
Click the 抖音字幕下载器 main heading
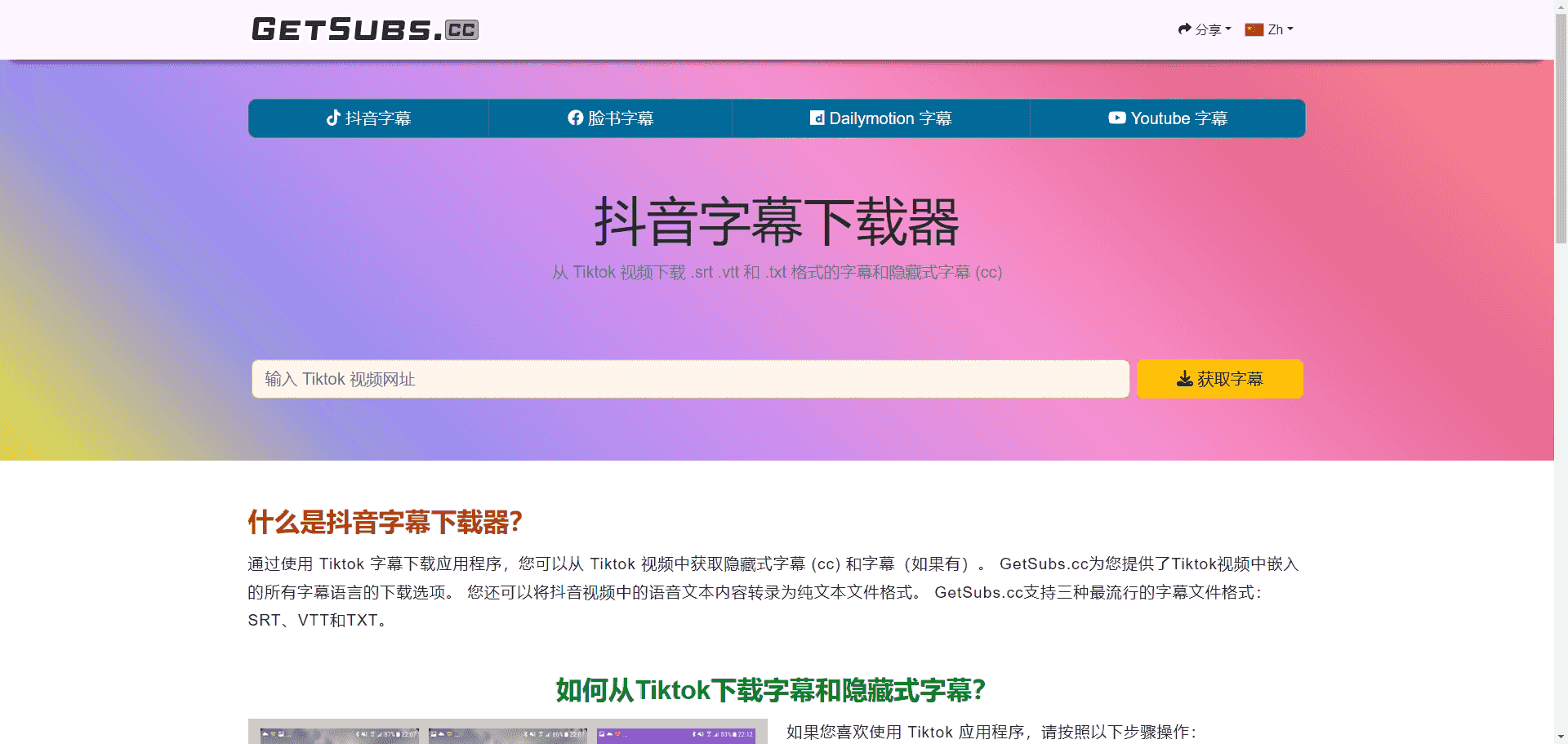[777, 222]
